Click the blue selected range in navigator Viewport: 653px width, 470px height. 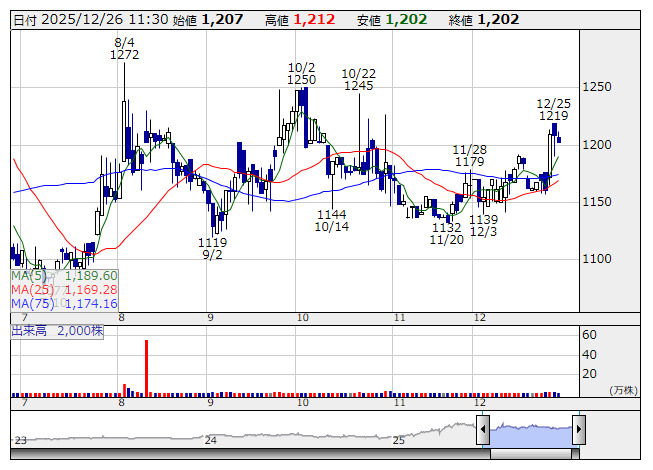click(x=531, y=435)
